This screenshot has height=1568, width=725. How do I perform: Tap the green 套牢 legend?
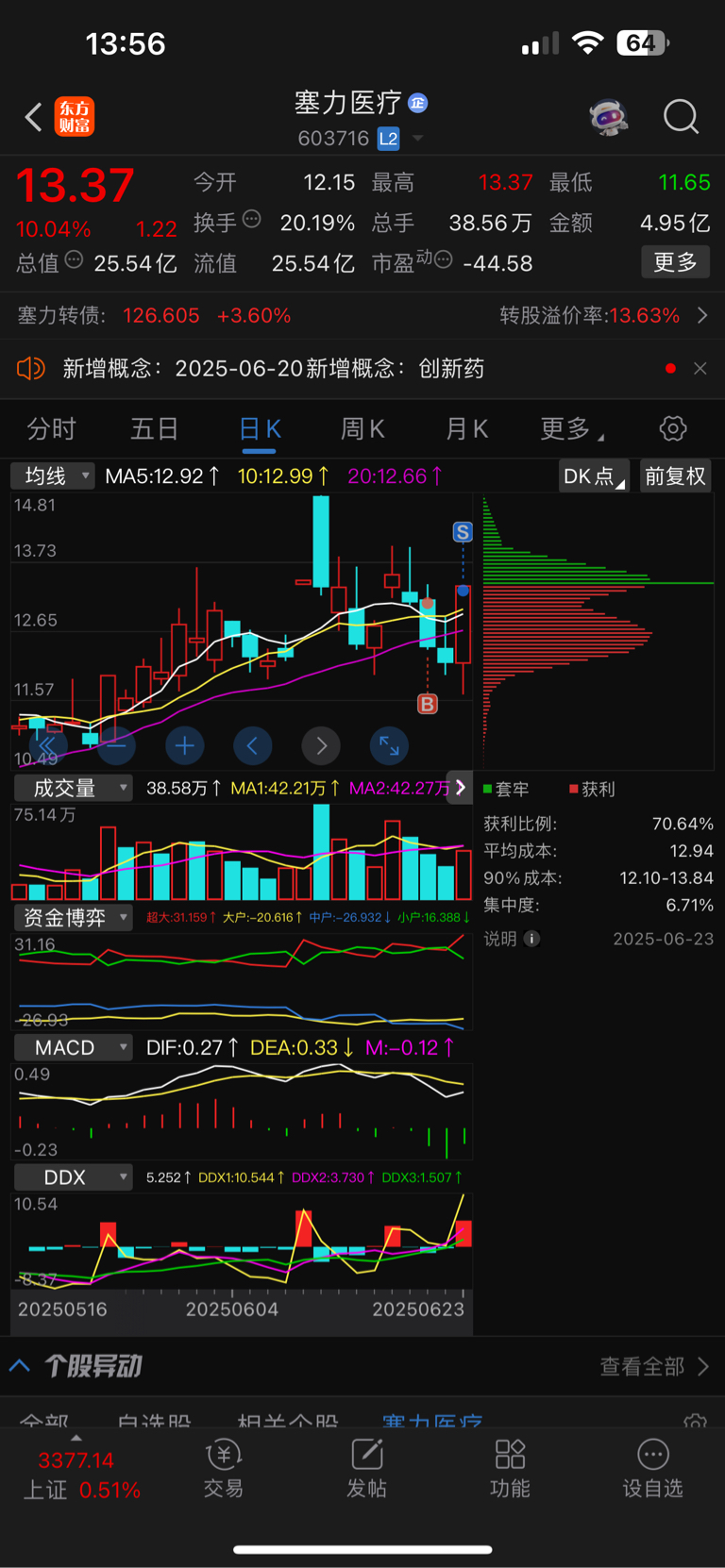[506, 790]
